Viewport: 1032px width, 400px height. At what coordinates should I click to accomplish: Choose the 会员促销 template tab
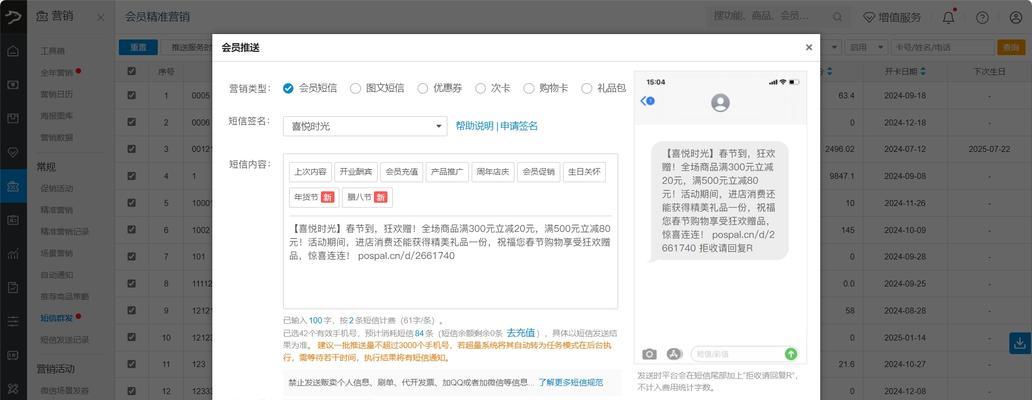point(538,172)
